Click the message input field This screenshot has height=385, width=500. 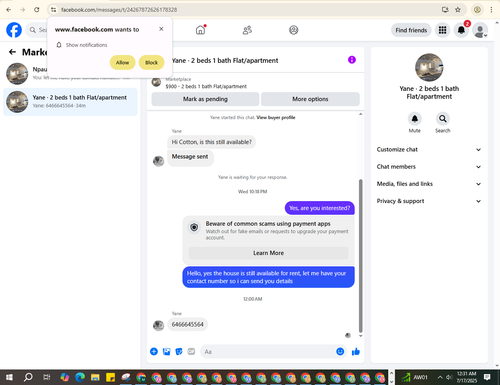coord(268,351)
